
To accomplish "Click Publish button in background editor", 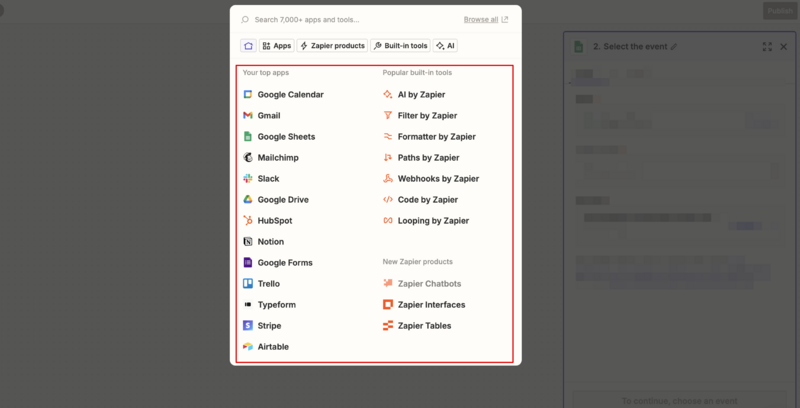I will 780,11.
